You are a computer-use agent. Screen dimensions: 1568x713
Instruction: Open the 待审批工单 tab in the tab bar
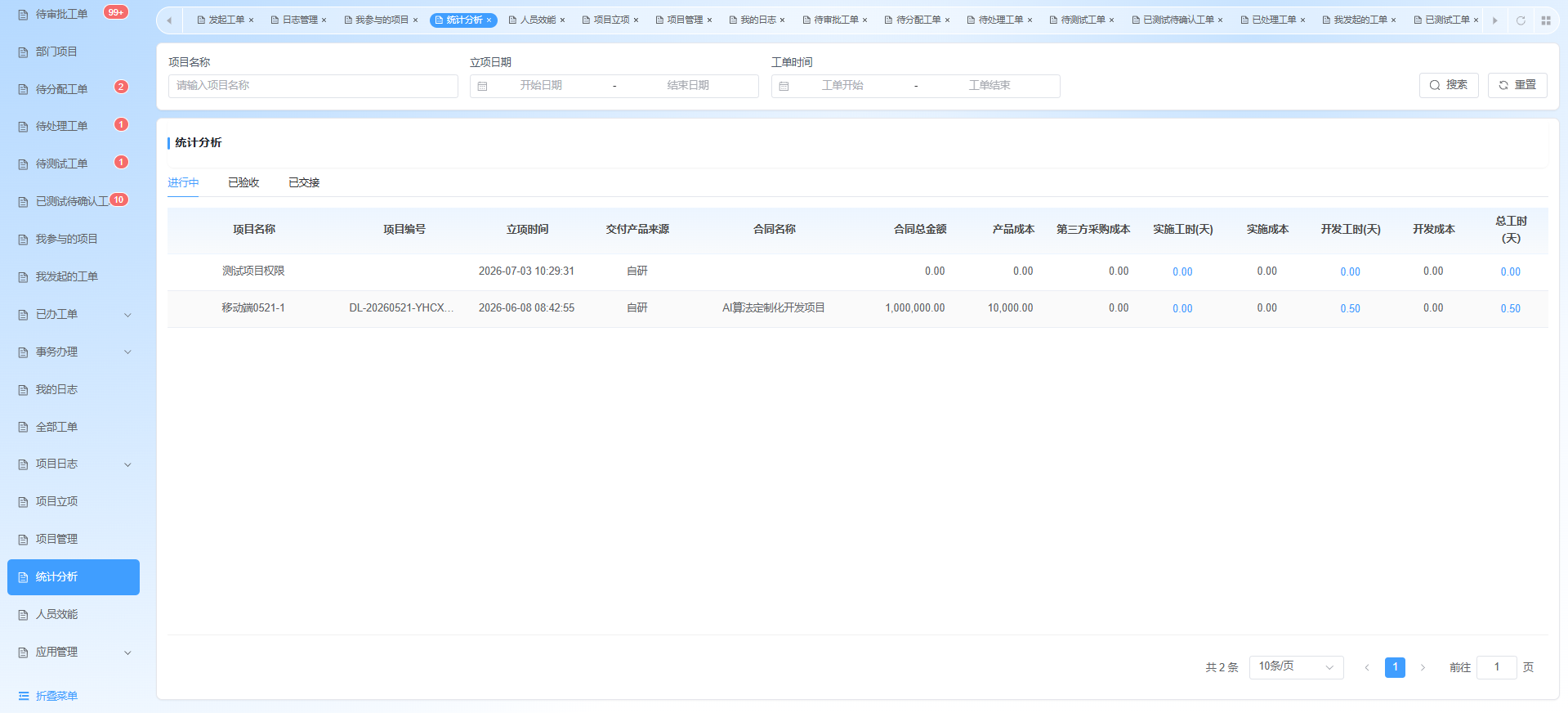tap(836, 20)
